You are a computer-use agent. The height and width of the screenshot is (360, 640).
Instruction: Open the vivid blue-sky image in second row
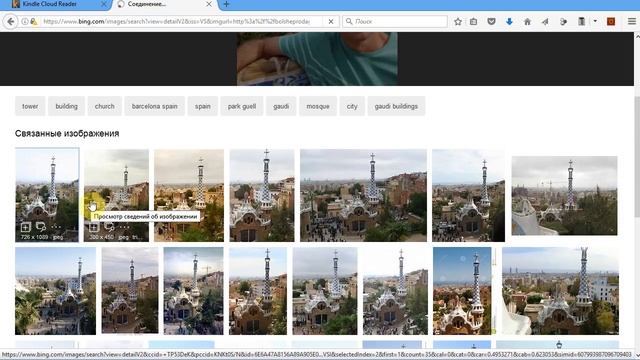tap(462, 291)
